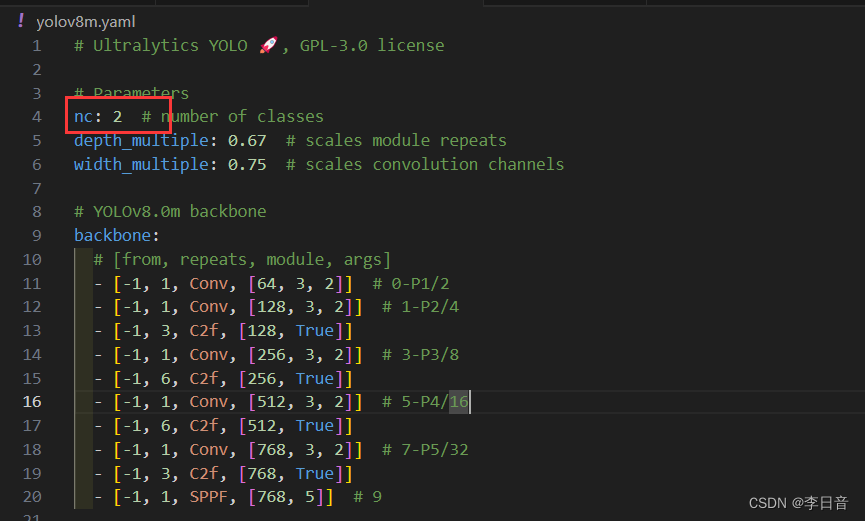Click 'Conv' on line 11

tap(209, 284)
